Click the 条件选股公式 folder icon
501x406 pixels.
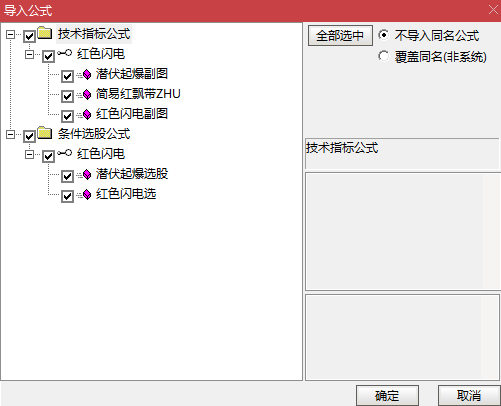tap(45, 133)
